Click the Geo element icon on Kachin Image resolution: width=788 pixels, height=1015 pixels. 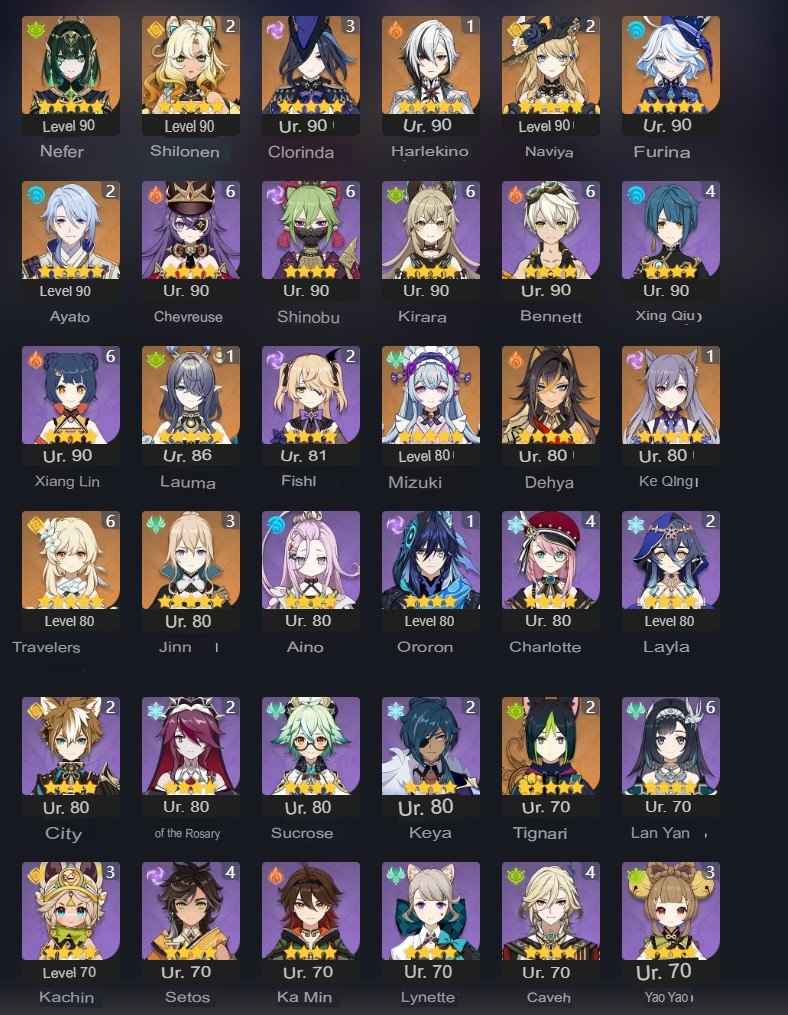click(x=35, y=875)
